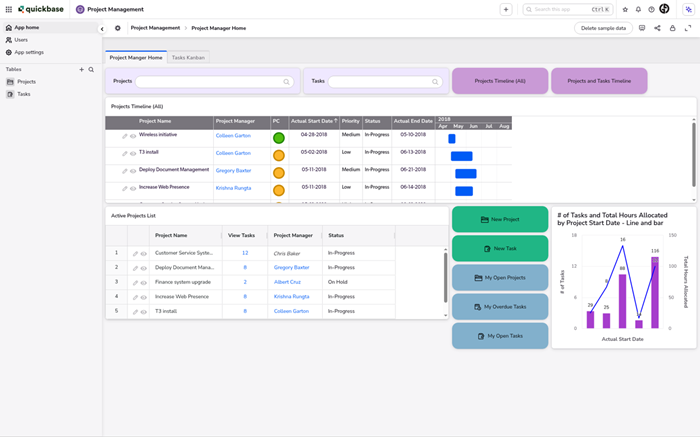
Task: Open My Open Tasks button
Action: click(500, 336)
